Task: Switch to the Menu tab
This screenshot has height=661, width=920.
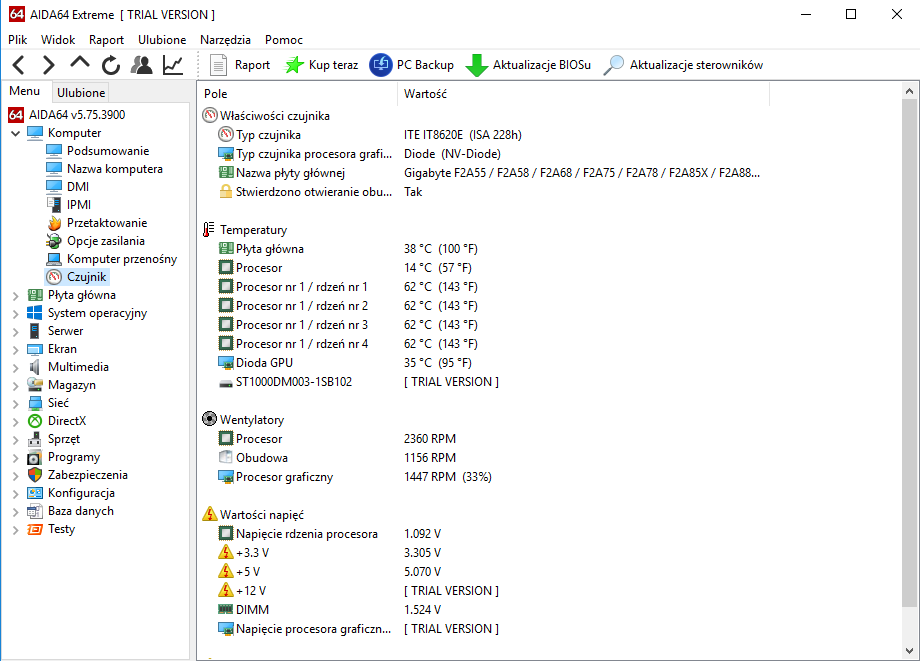Action: point(25,91)
